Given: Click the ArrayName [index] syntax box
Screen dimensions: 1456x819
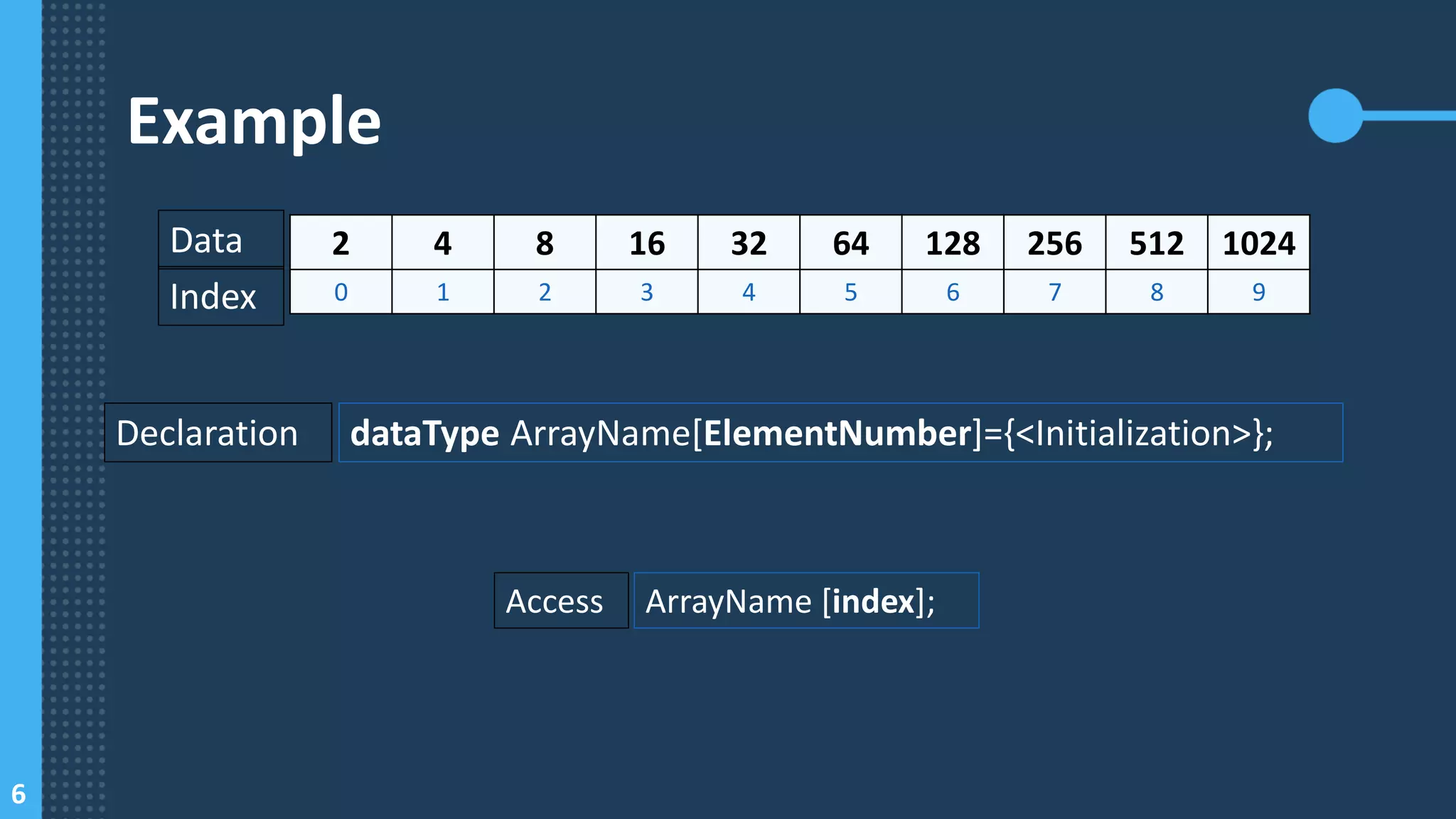Looking at the screenshot, I should click(x=806, y=601).
